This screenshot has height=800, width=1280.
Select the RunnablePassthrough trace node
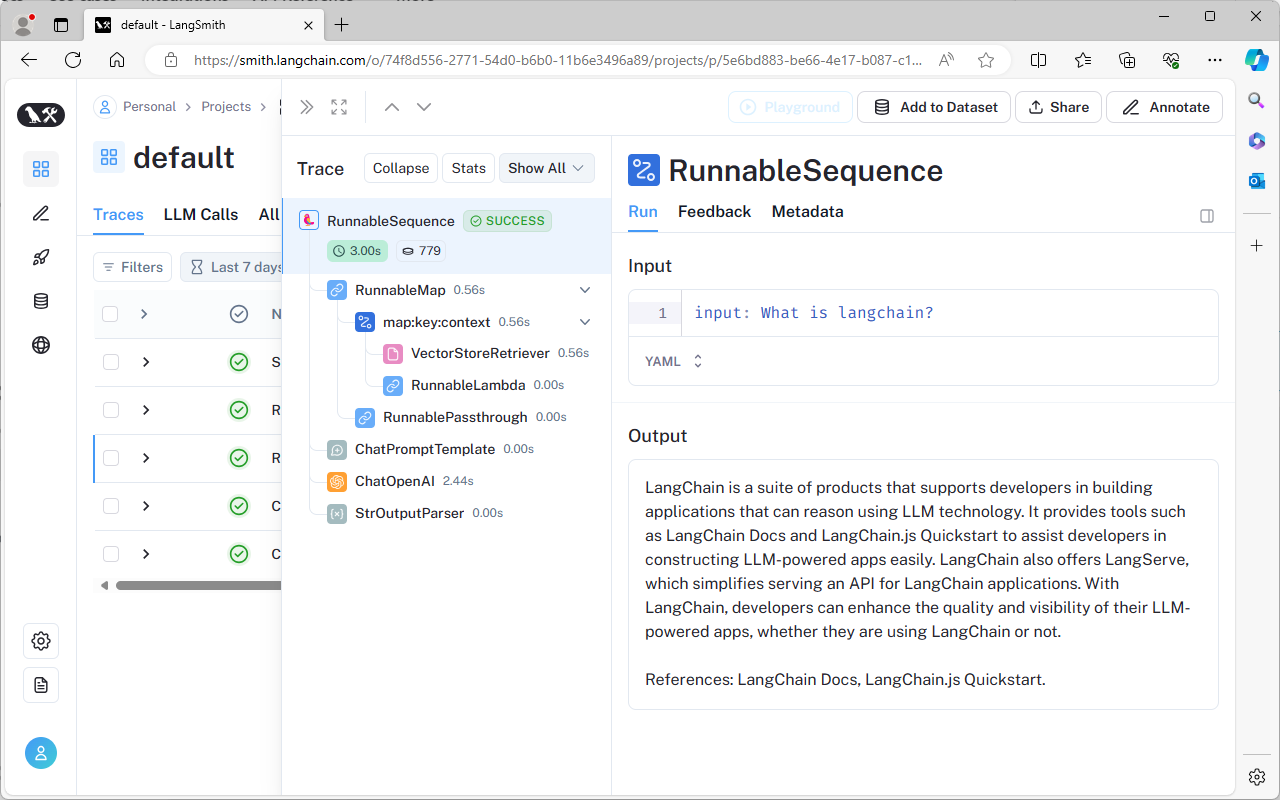[455, 417]
